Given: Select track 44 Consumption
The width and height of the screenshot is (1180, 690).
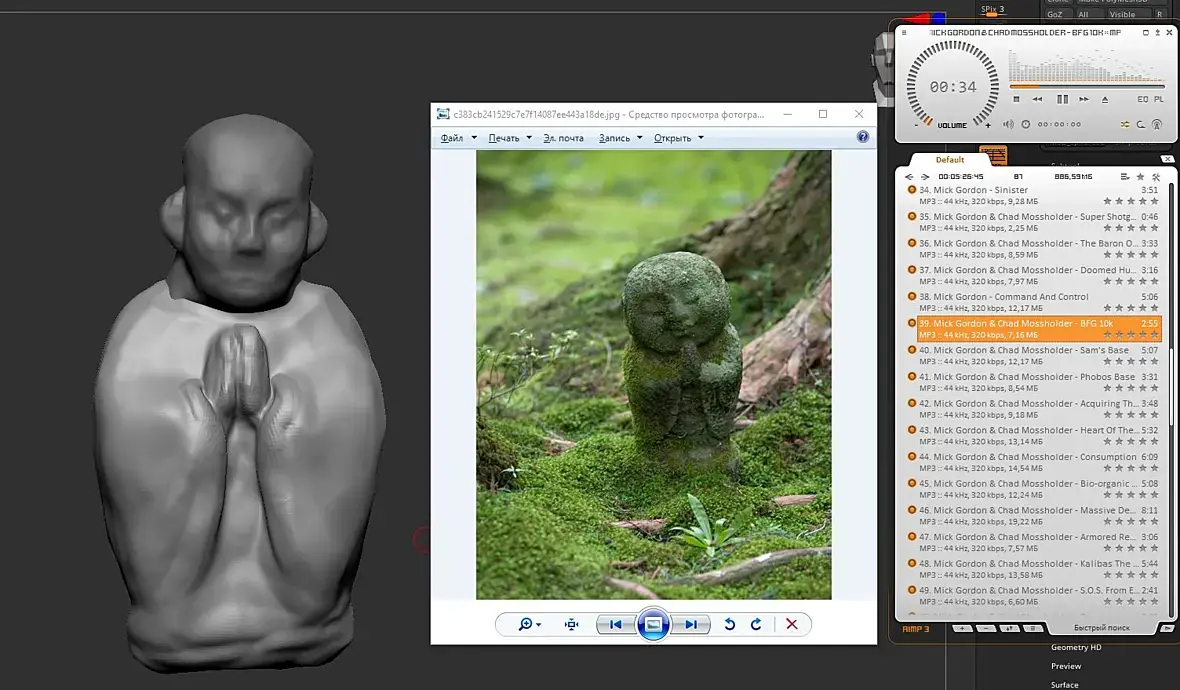Looking at the screenshot, I should tap(1032, 463).
